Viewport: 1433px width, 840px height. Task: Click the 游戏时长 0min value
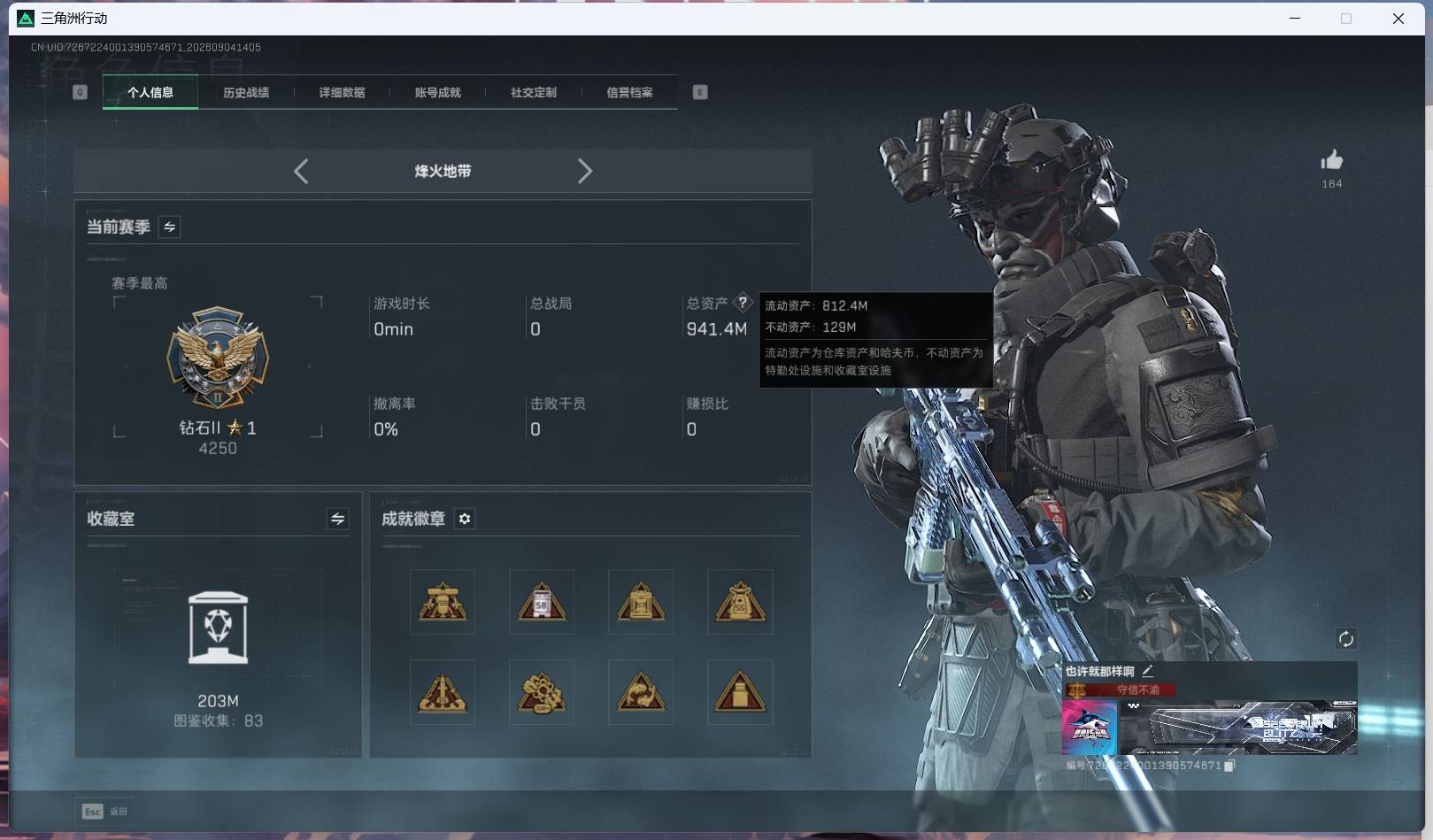point(393,329)
